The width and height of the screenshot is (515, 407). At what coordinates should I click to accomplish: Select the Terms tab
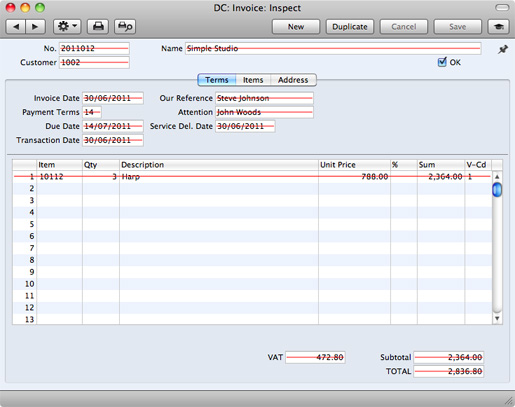point(217,80)
